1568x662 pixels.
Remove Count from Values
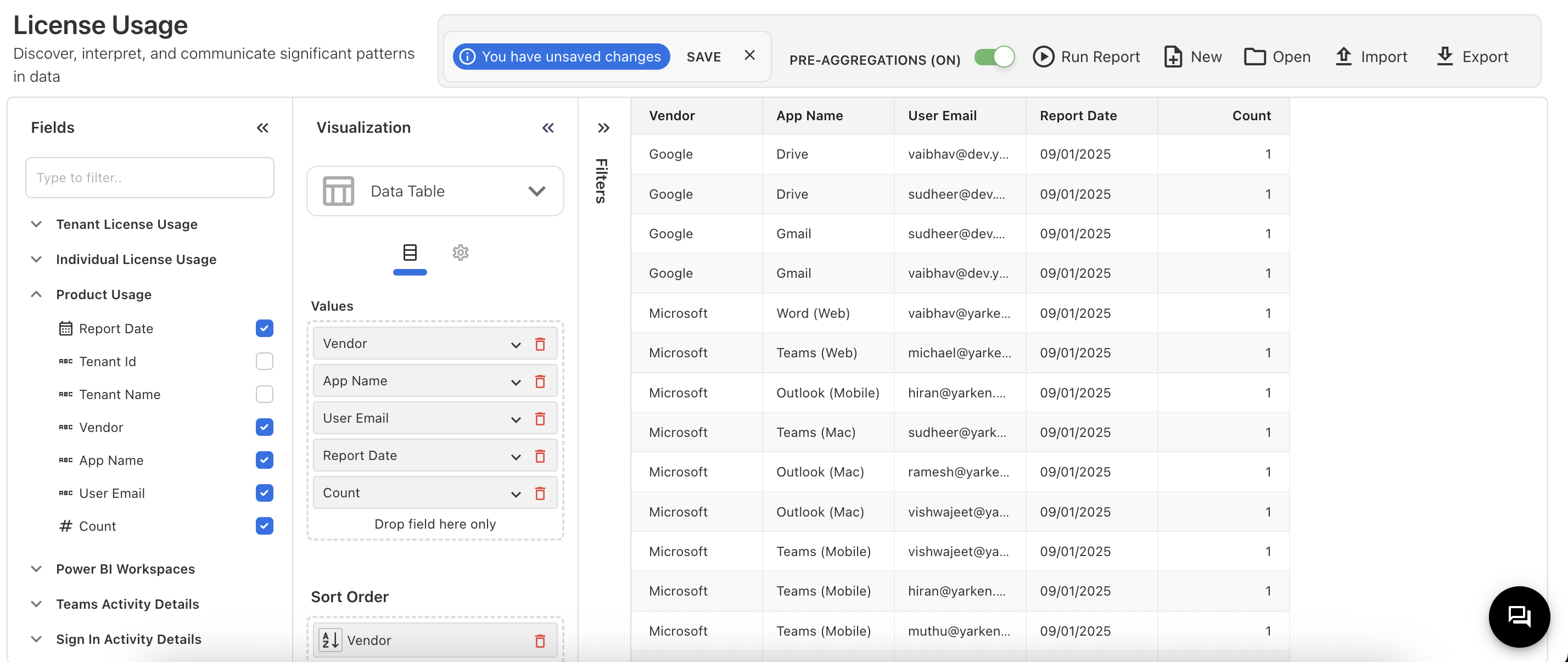click(x=540, y=493)
